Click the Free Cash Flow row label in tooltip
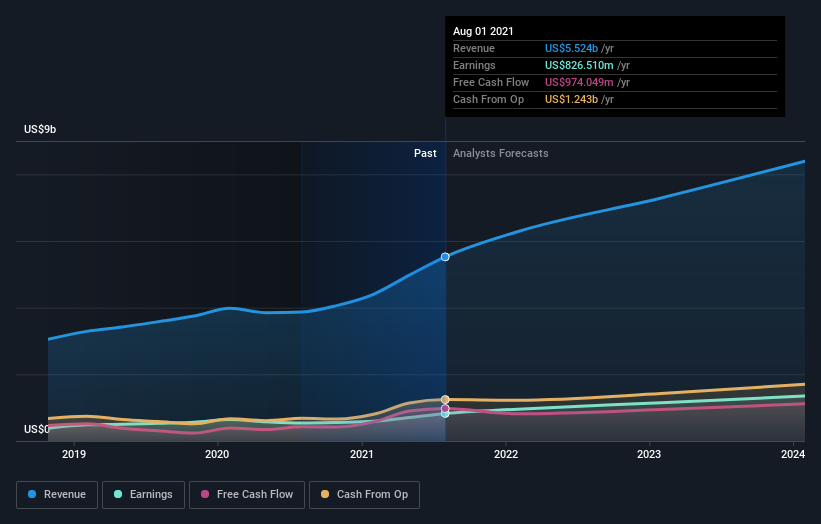Viewport: 821px width, 524px height. [491, 82]
